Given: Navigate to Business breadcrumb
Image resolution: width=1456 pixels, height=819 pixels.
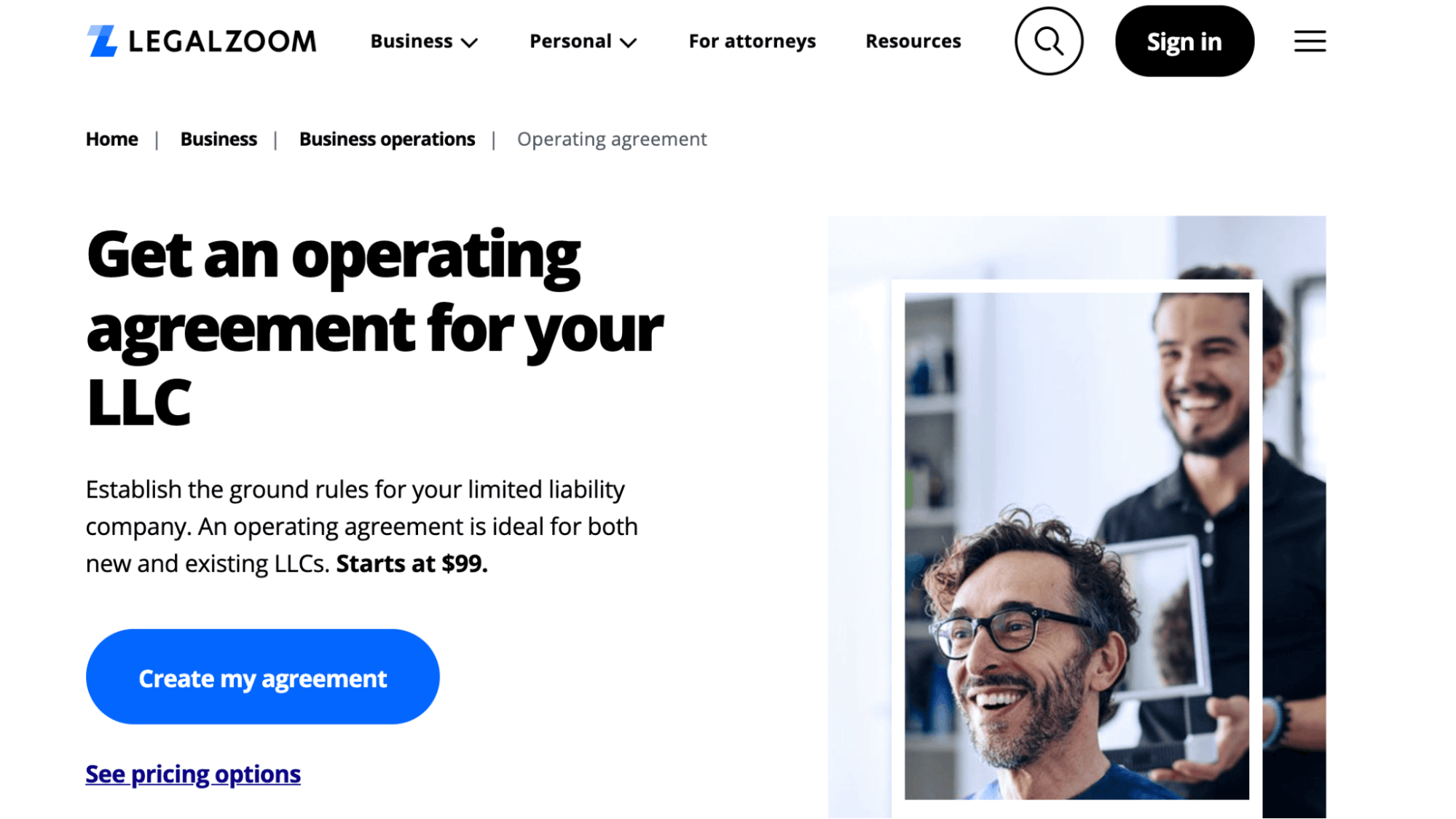Looking at the screenshot, I should coord(219,139).
